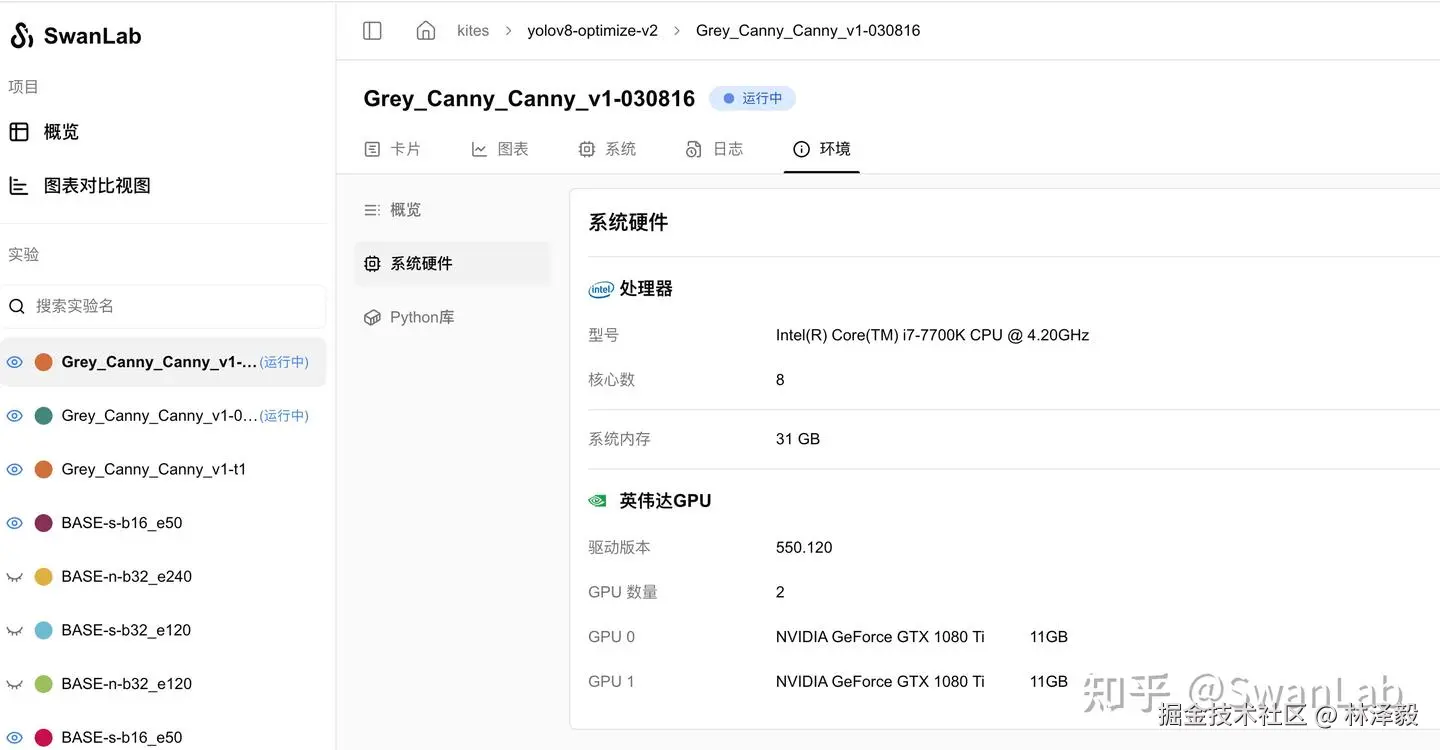Click light blue swatch of BASE-s-b32_e120
This screenshot has width=1440, height=750.
pos(44,631)
